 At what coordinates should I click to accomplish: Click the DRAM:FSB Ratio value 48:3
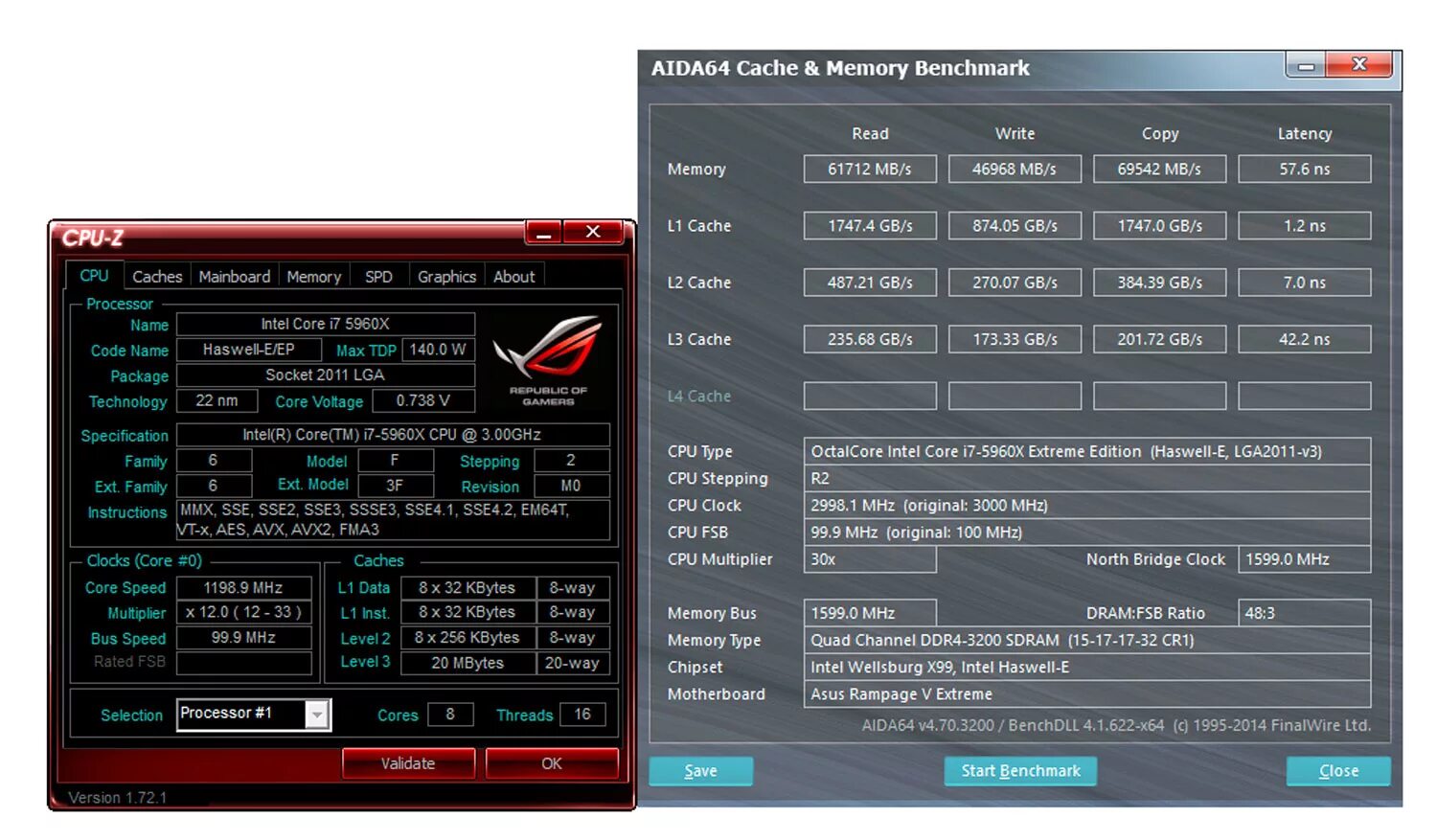click(x=1305, y=613)
